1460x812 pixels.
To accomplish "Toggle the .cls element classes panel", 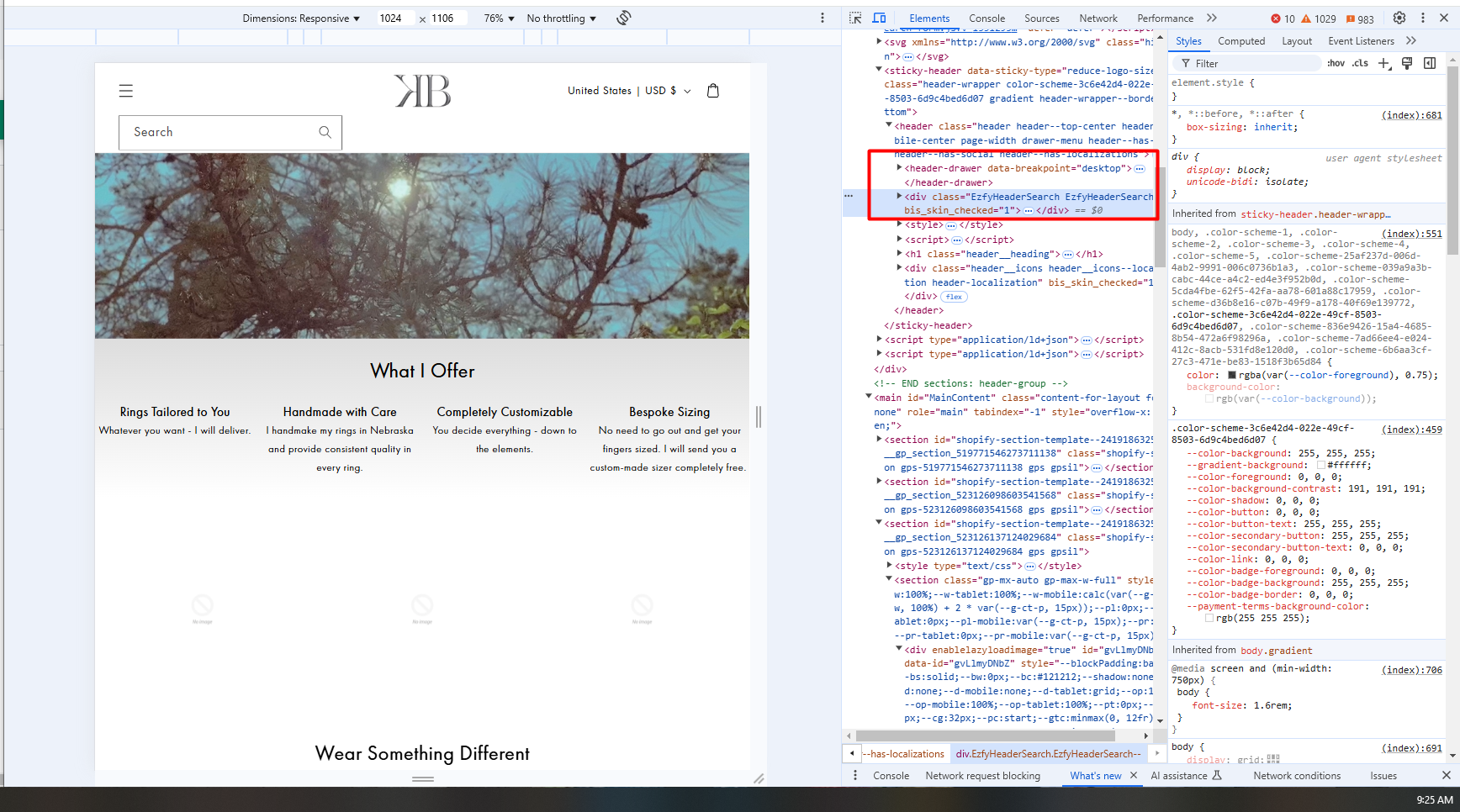I will click(1361, 63).
